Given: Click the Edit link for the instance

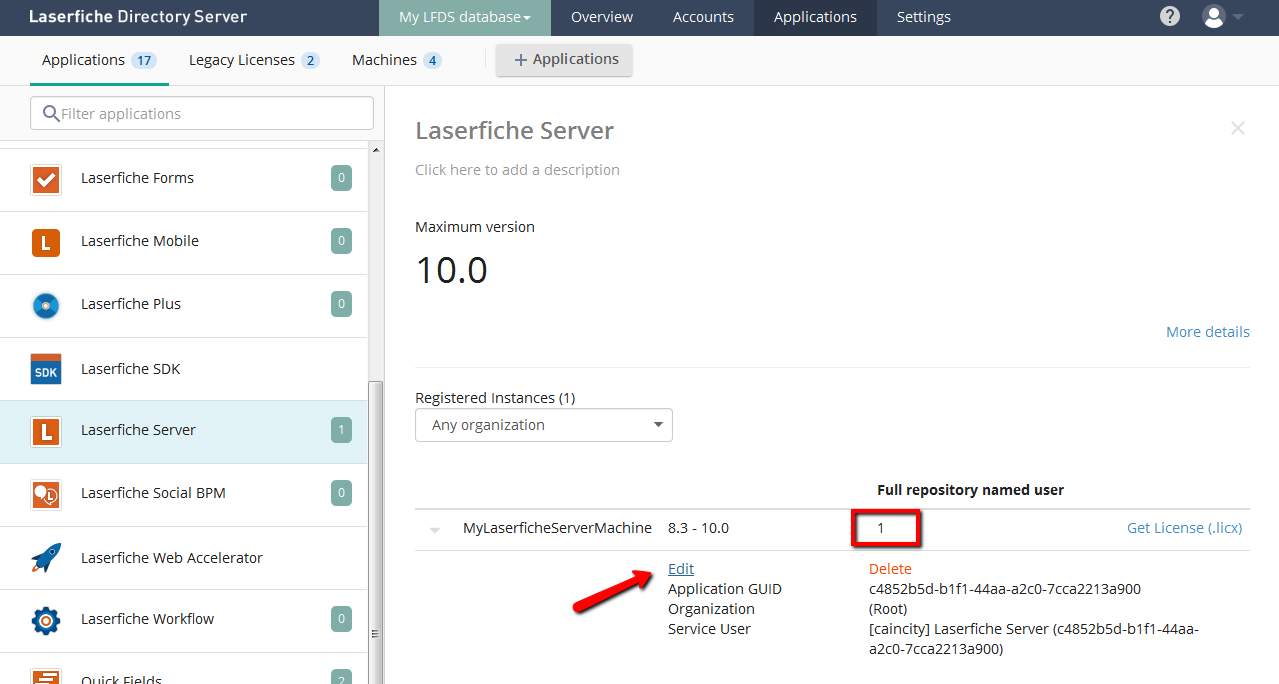Looking at the screenshot, I should [681, 569].
